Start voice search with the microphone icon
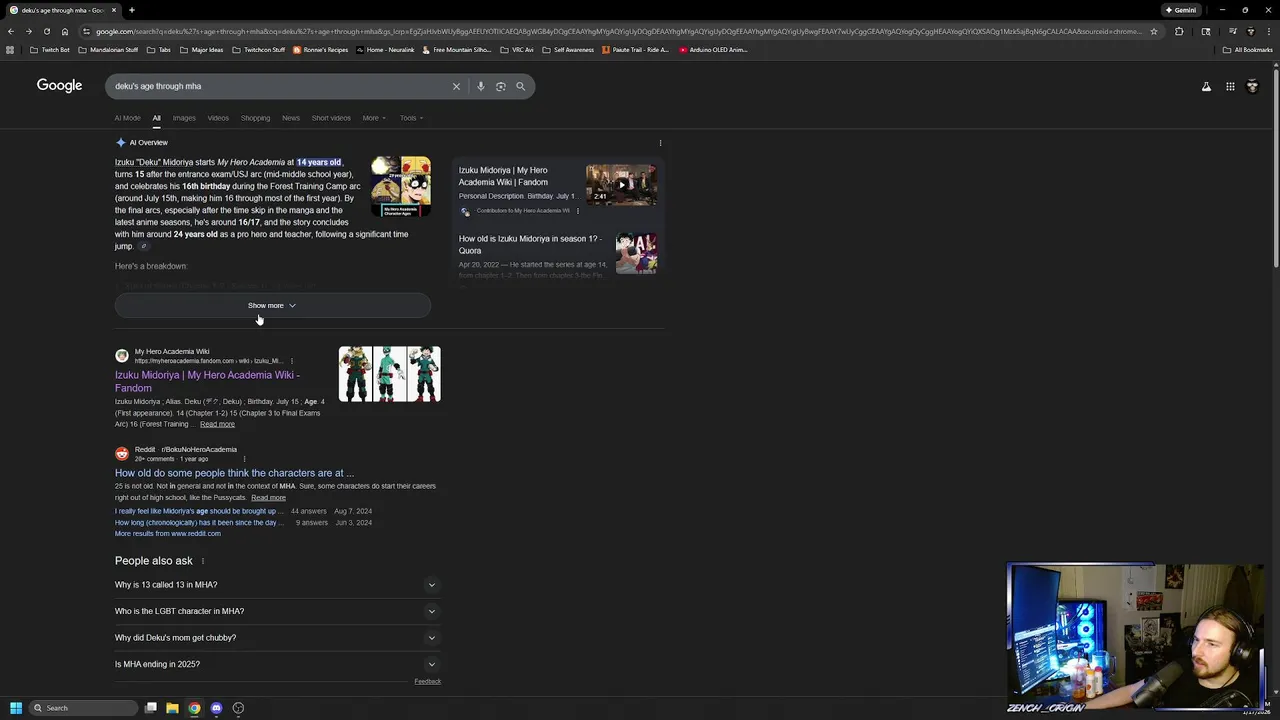This screenshot has height=720, width=1280. (x=481, y=86)
